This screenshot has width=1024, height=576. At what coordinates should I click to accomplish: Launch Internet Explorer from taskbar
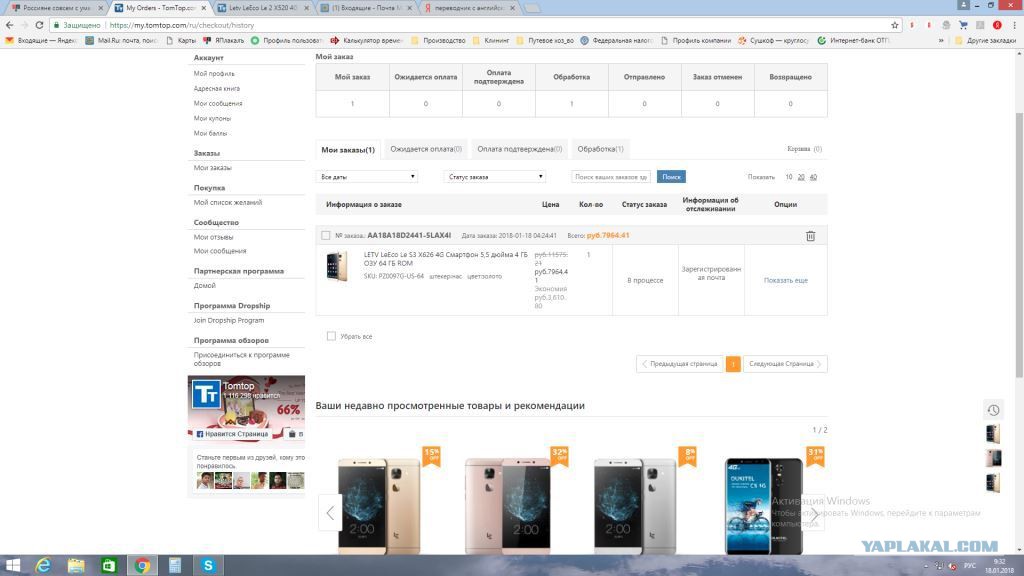pos(43,566)
